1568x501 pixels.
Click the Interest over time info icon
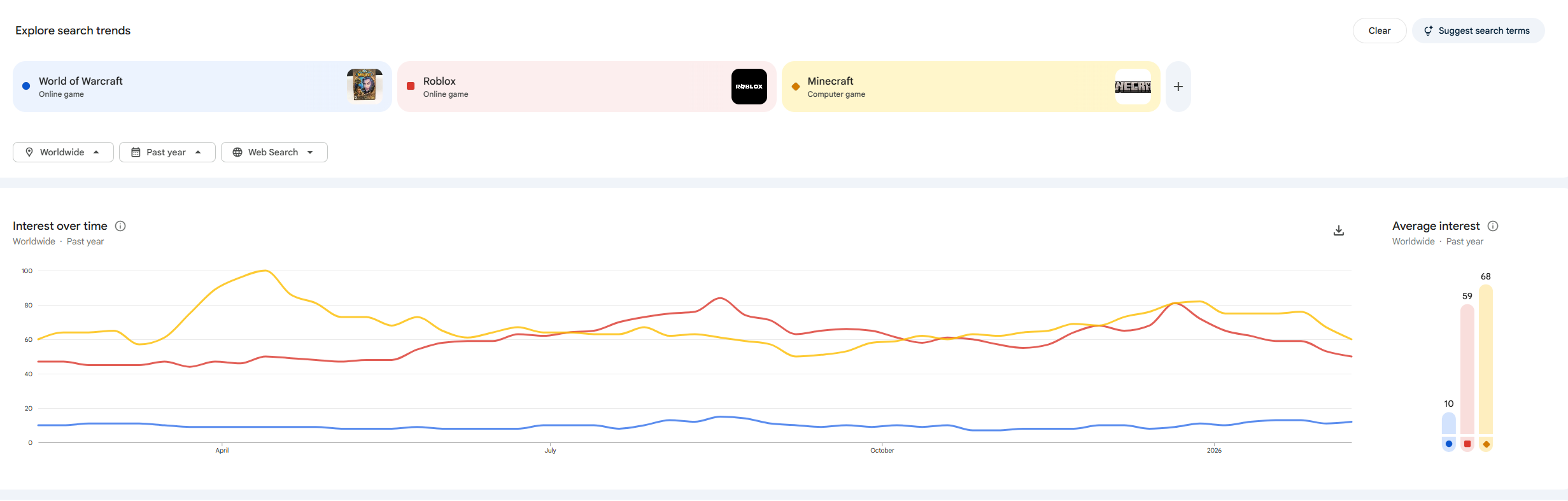[x=120, y=226]
